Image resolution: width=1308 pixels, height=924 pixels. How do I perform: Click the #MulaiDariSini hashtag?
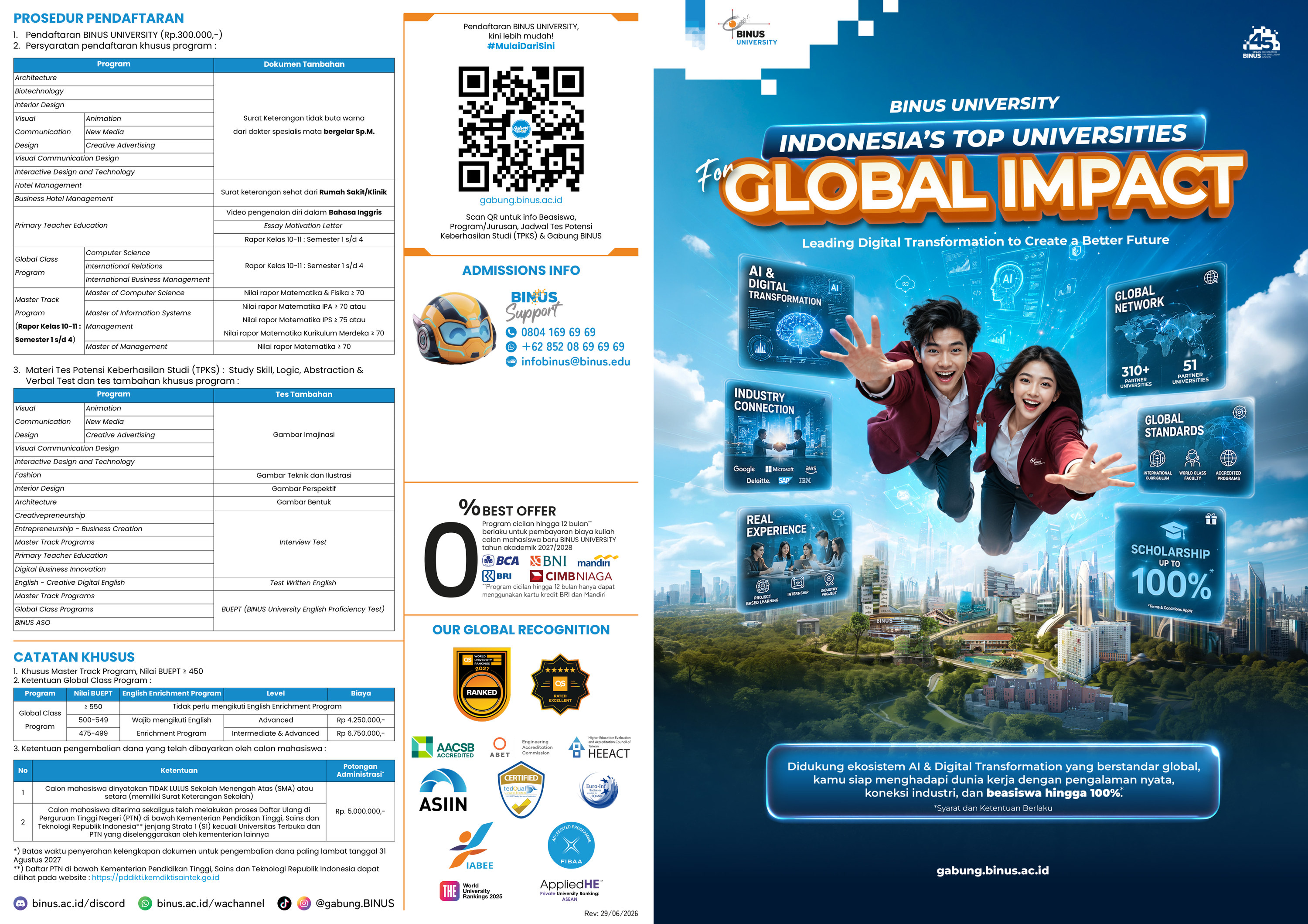[x=521, y=46]
